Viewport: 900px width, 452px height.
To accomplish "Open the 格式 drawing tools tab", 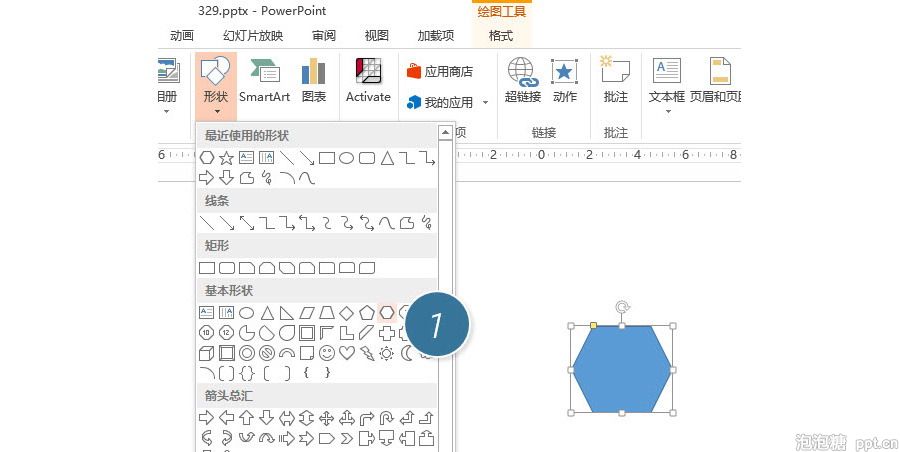I will click(501, 36).
